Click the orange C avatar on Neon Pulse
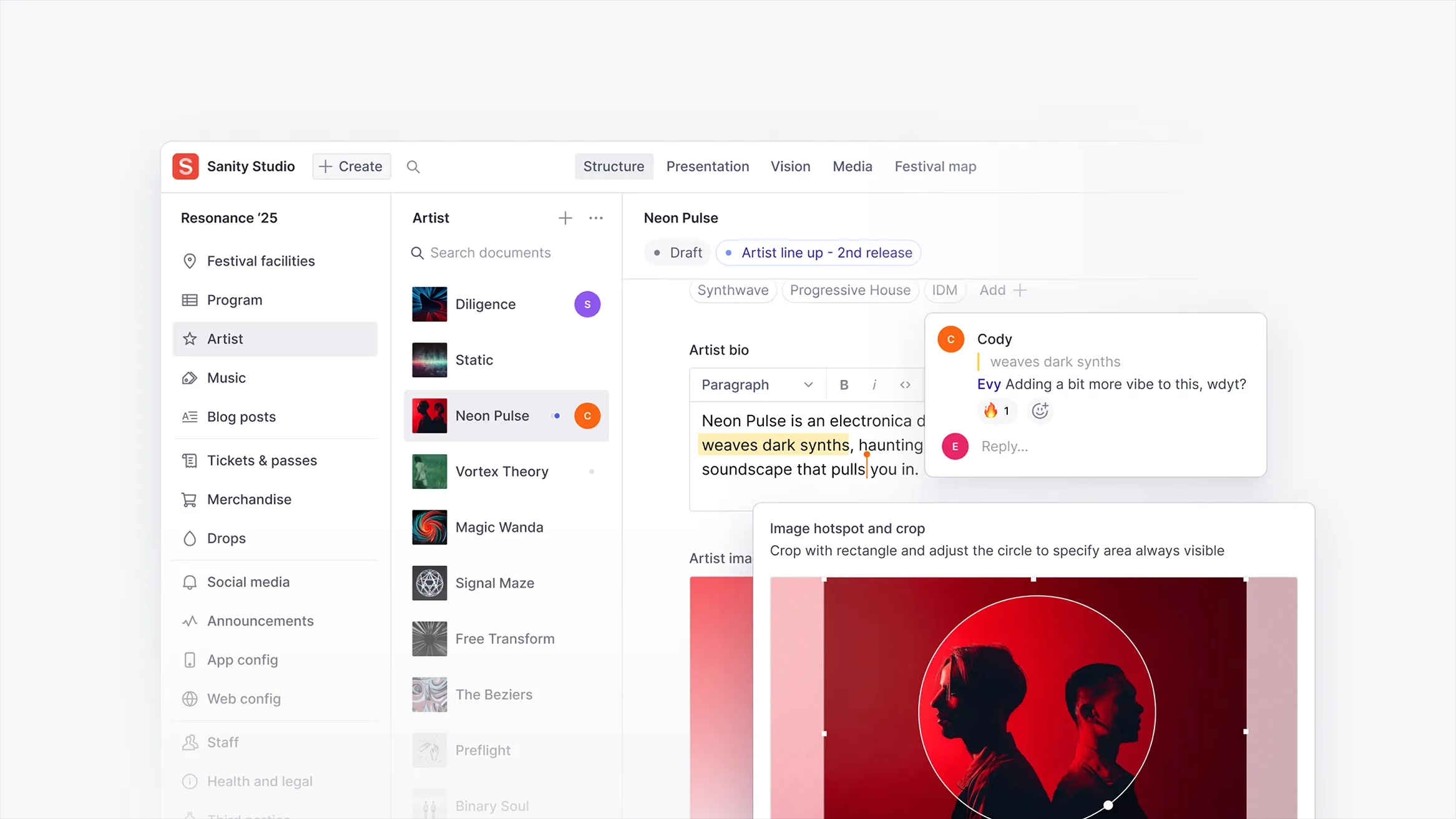 pos(587,416)
